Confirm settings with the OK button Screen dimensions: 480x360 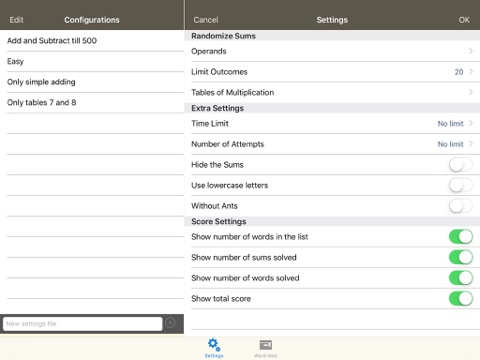pos(464,20)
